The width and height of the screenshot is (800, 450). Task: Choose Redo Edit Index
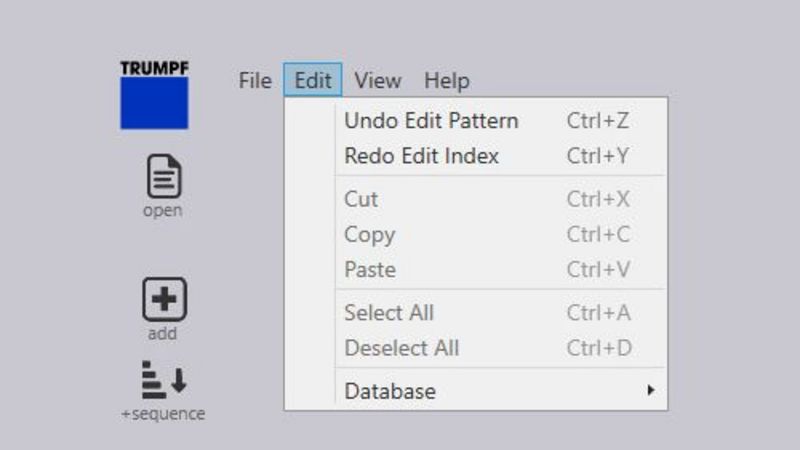coord(421,156)
